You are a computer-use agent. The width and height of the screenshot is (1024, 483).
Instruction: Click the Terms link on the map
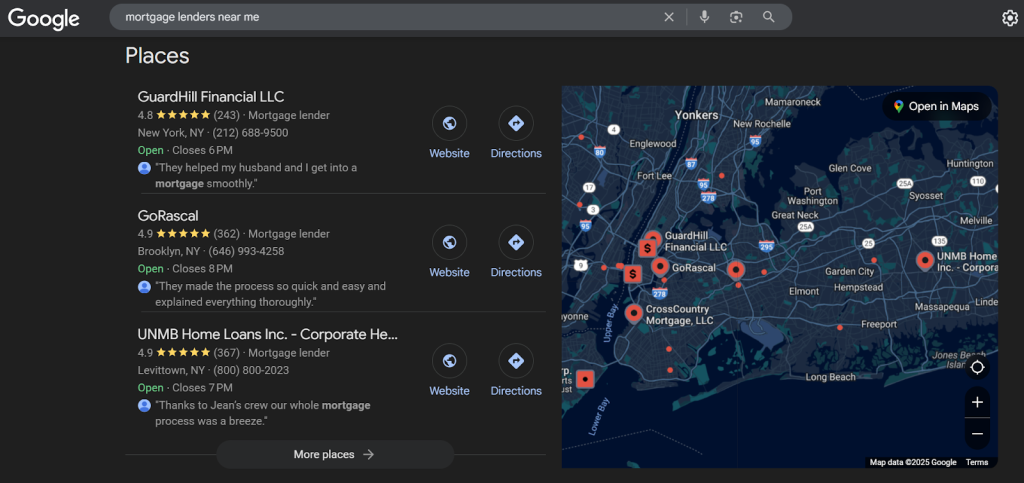click(x=977, y=462)
